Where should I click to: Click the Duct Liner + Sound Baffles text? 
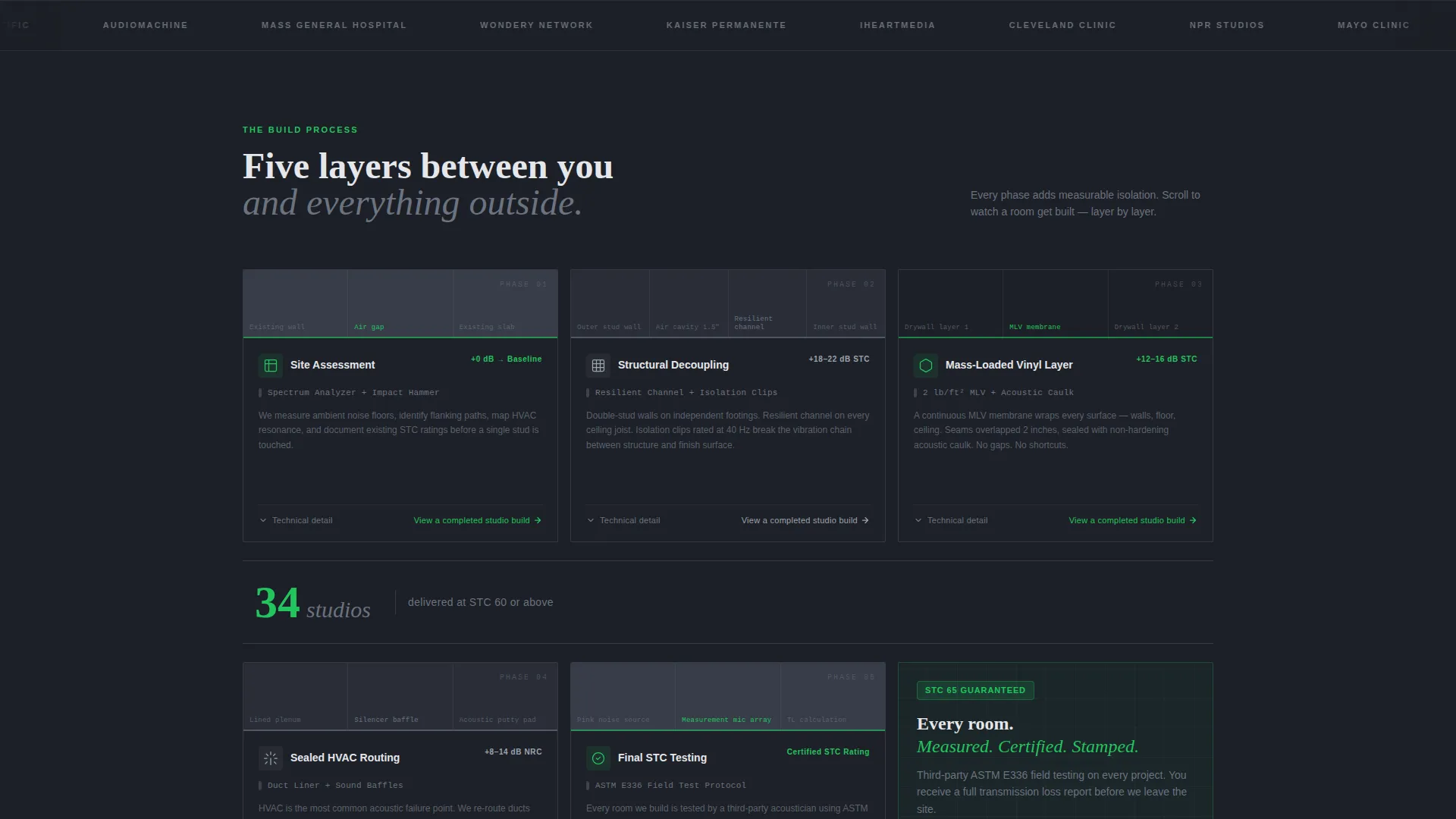click(335, 786)
